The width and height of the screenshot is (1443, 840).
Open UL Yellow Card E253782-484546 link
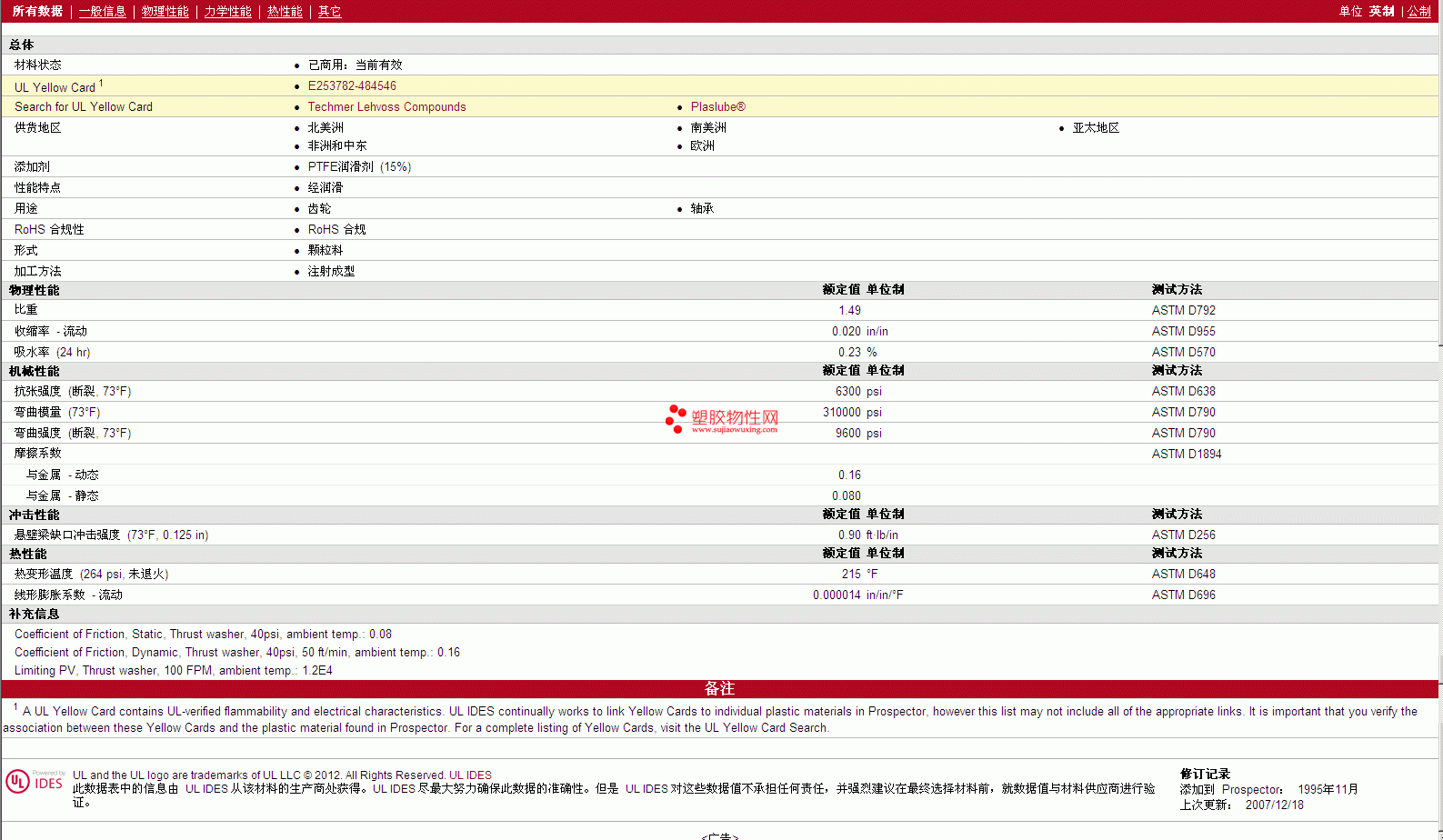[x=352, y=86]
